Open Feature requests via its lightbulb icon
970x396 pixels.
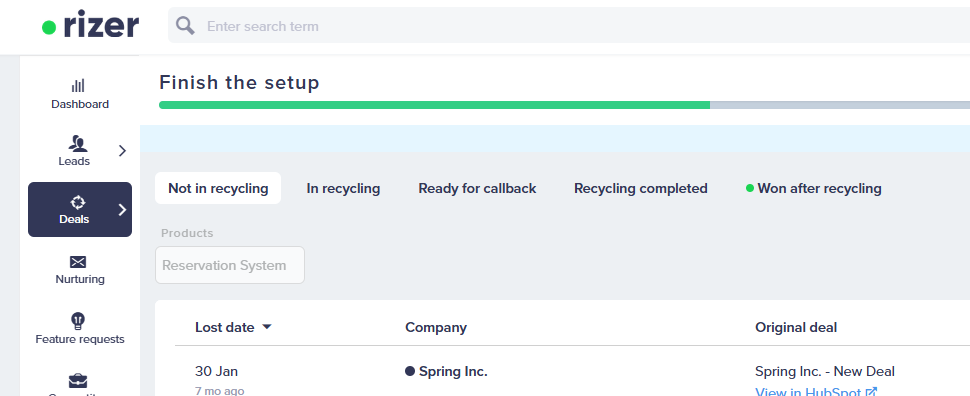coord(78,321)
